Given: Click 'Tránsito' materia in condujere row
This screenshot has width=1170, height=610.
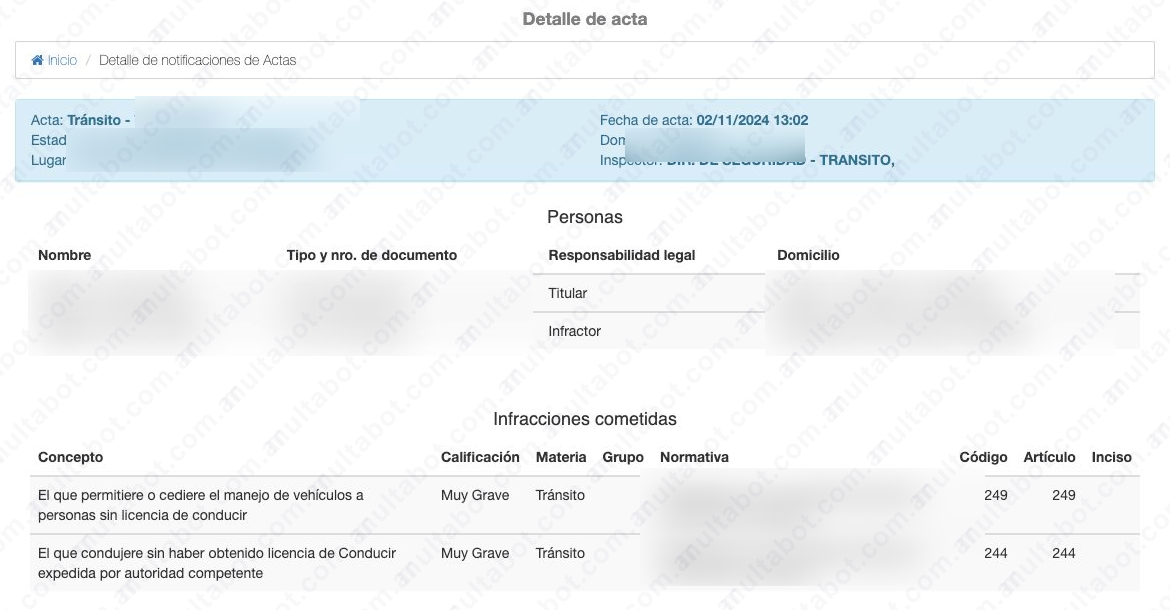Looking at the screenshot, I should 560,553.
